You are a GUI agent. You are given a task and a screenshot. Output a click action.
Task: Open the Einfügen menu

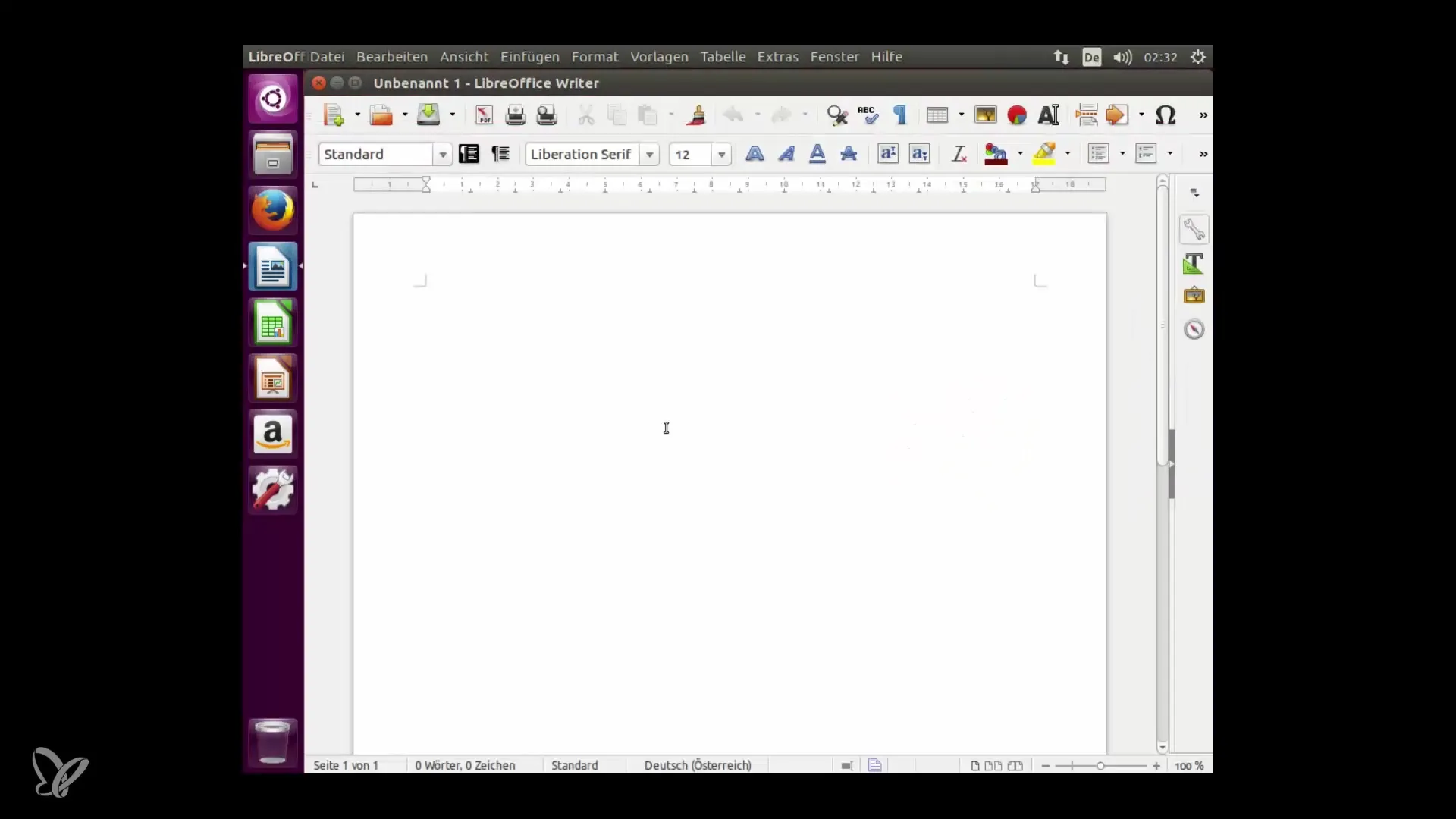click(x=530, y=57)
